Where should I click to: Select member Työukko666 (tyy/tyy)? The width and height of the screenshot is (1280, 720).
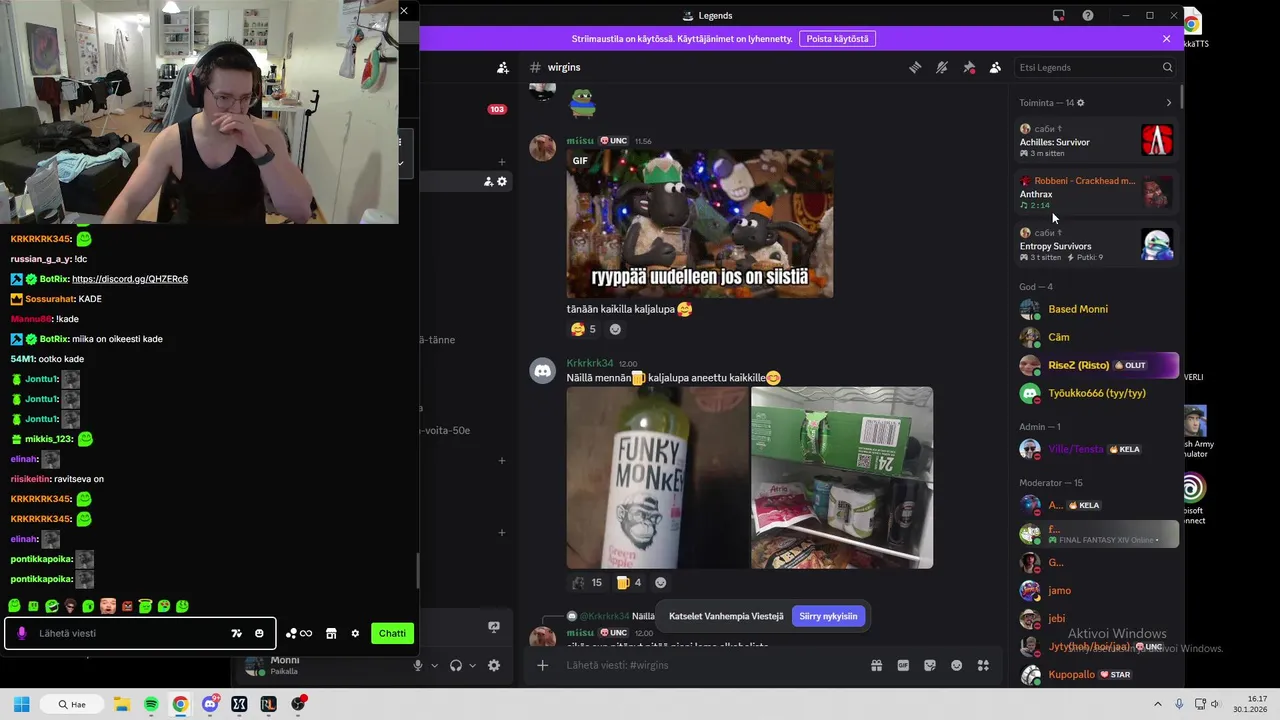pos(1096,393)
